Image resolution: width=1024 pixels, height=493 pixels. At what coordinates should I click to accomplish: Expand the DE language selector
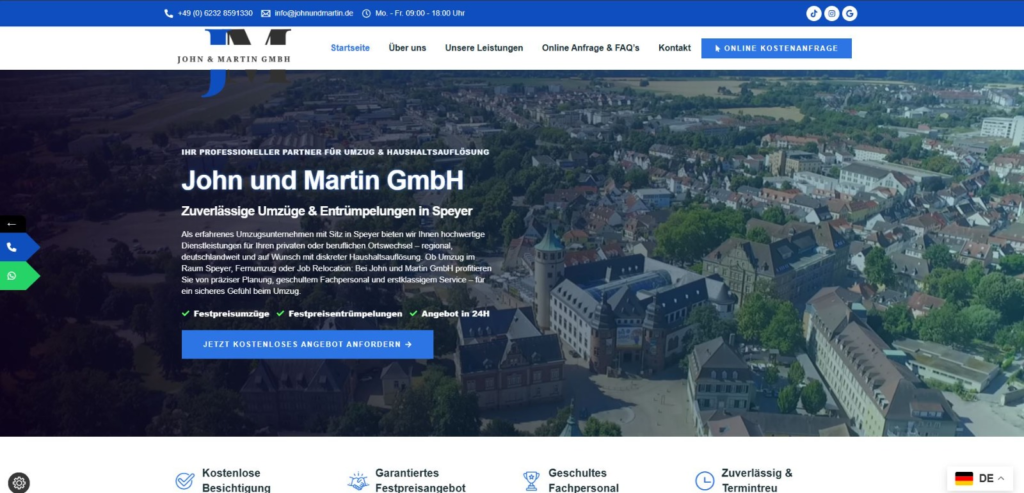(978, 478)
